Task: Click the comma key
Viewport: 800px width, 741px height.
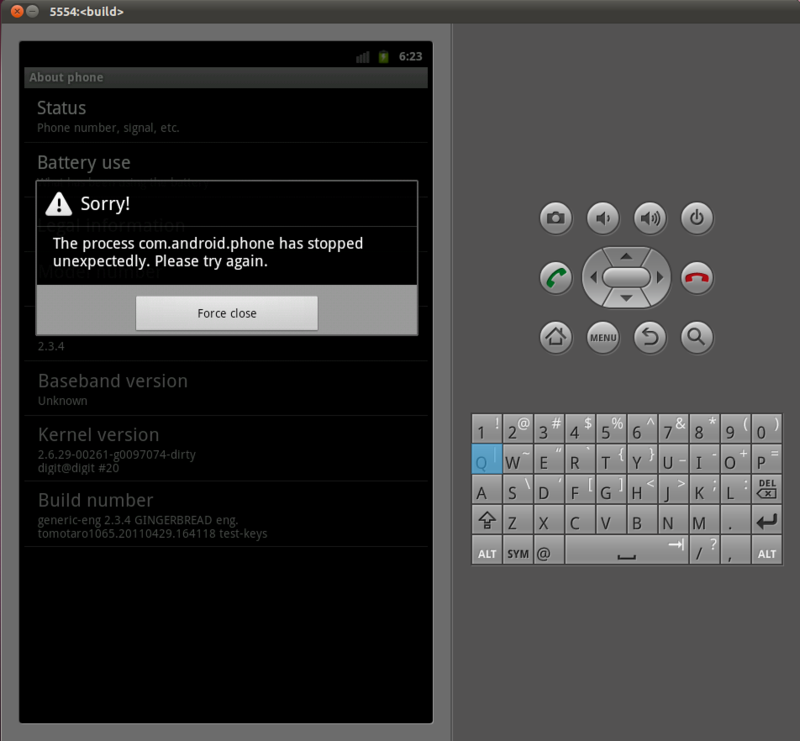Action: coord(735,550)
